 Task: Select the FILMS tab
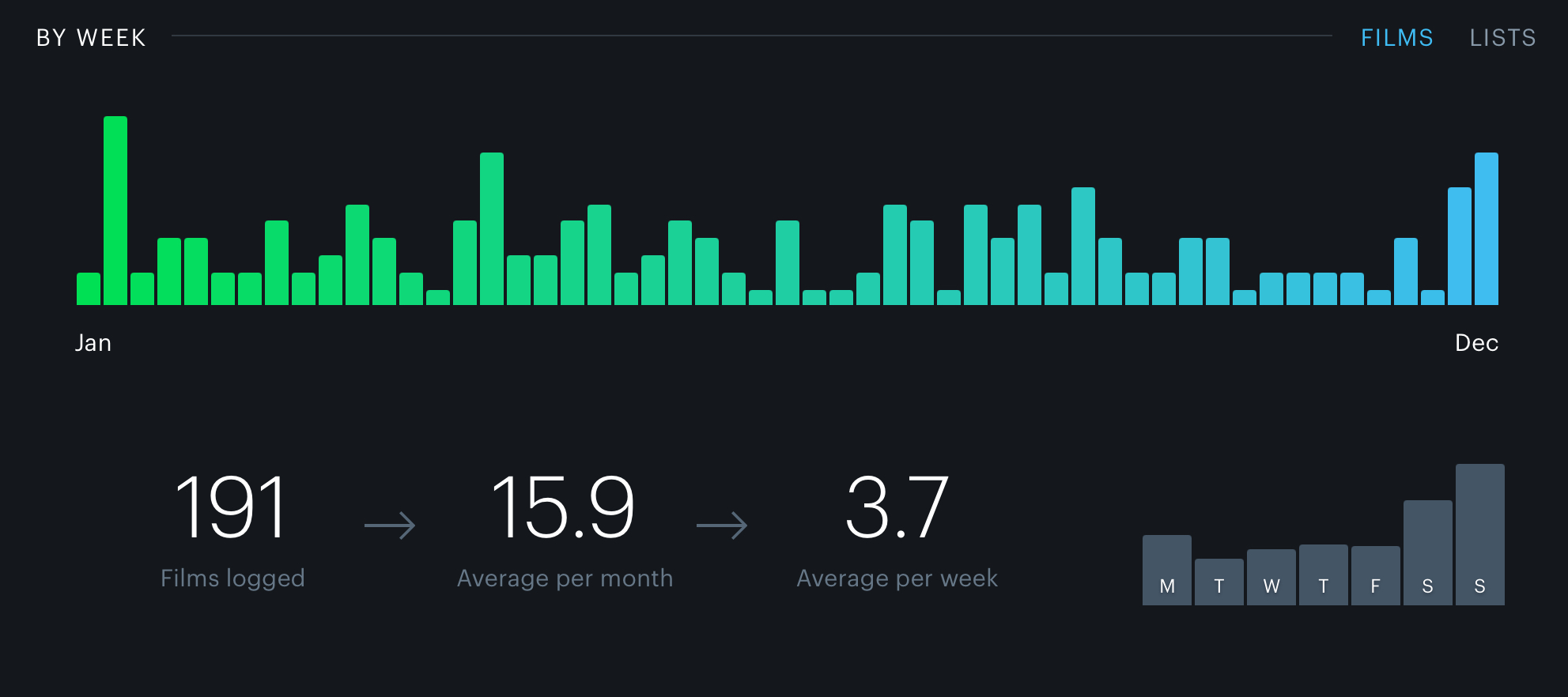[1396, 38]
